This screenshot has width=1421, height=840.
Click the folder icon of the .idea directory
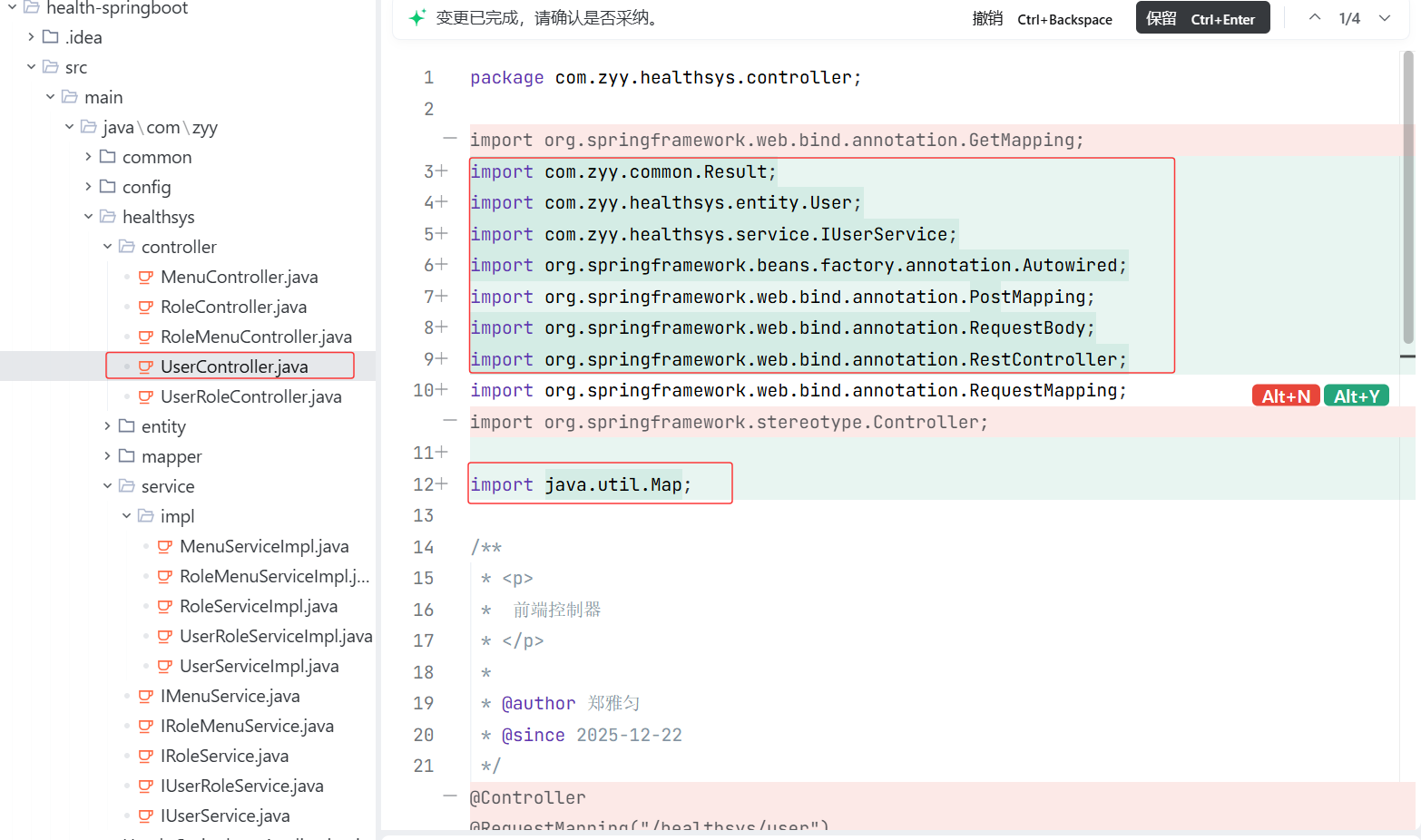point(50,36)
